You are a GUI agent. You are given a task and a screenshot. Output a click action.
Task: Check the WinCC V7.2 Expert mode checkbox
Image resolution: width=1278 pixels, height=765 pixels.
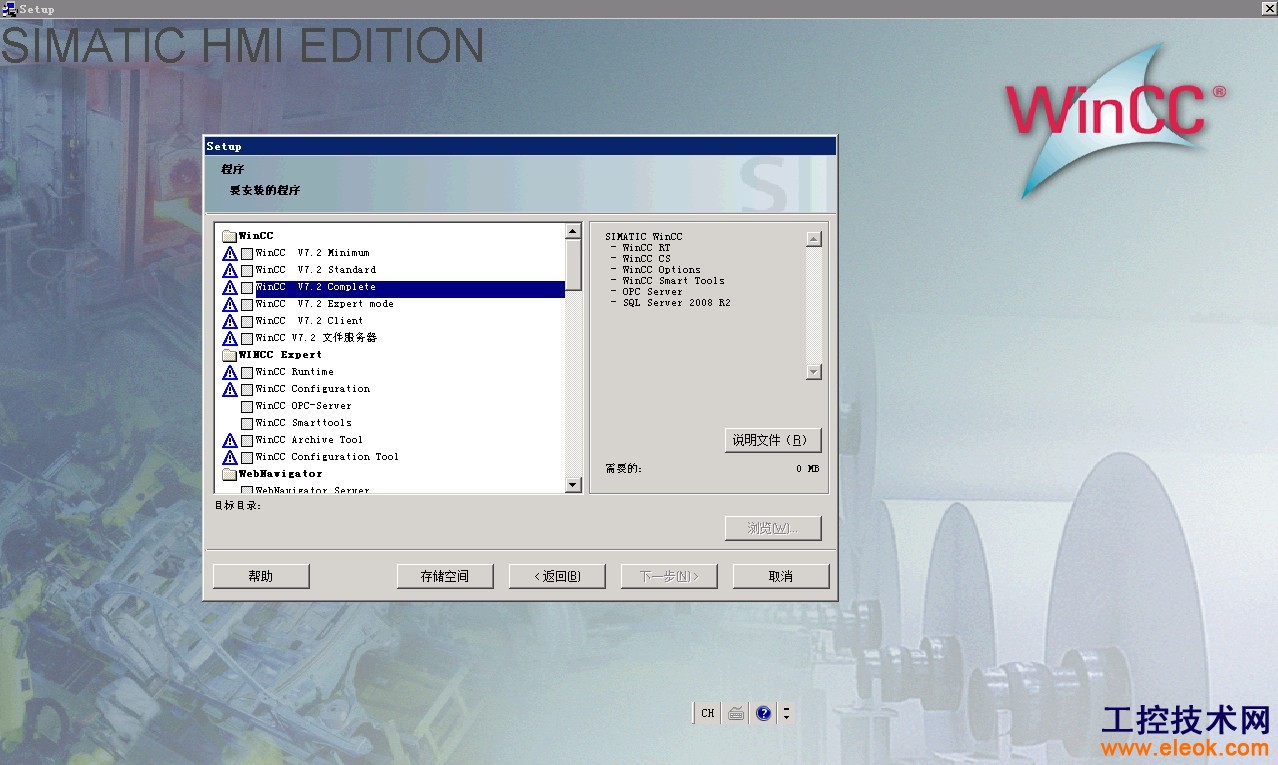[x=247, y=305]
